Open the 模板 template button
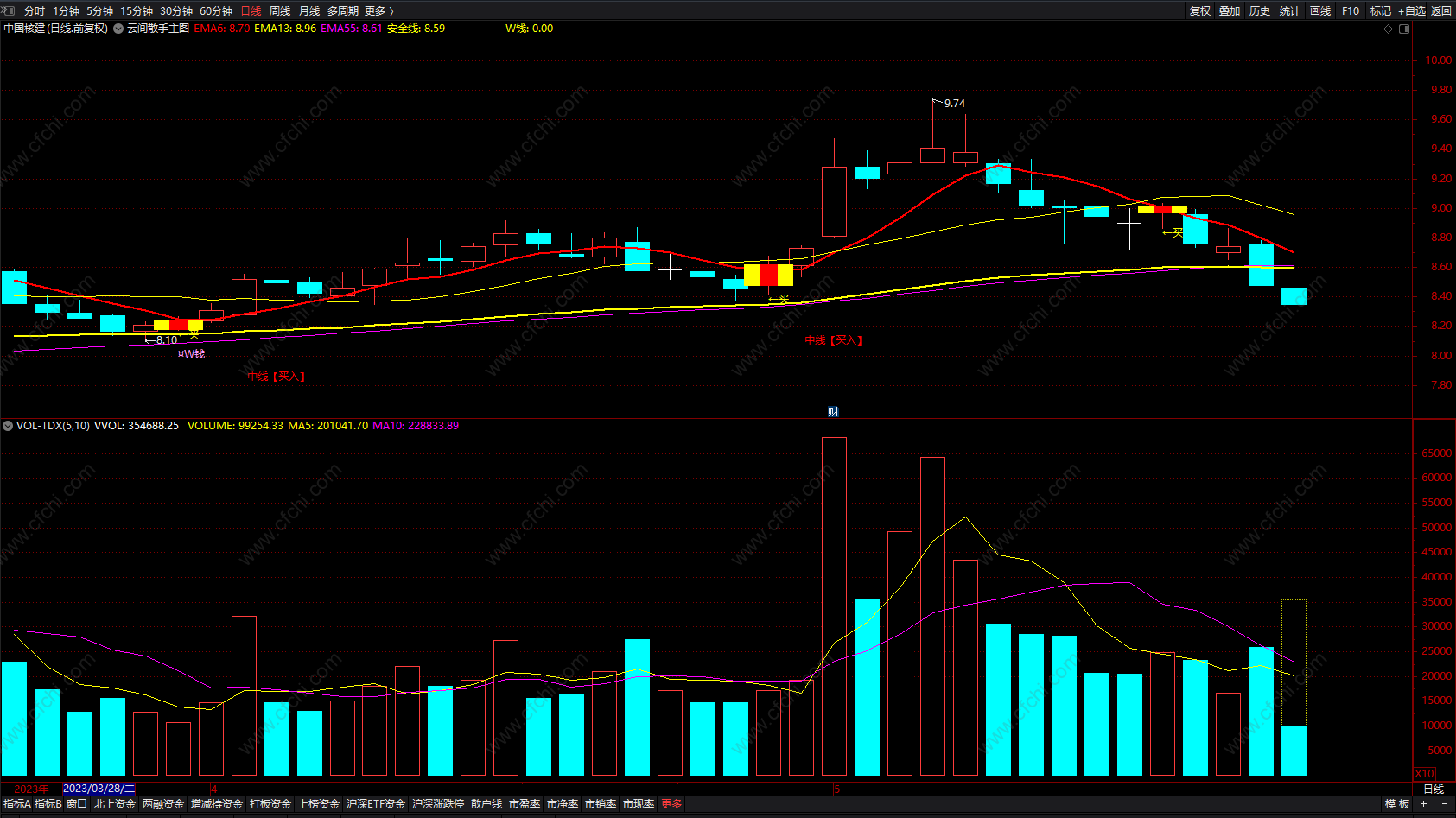 1397,804
